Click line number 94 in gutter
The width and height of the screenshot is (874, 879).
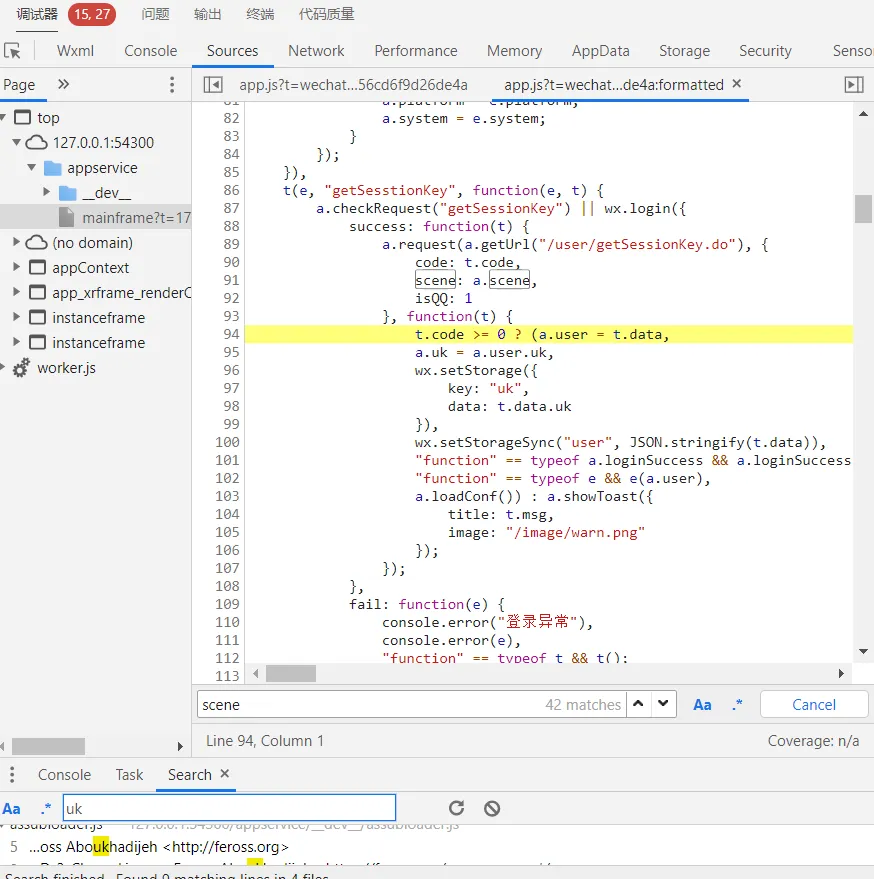point(231,334)
